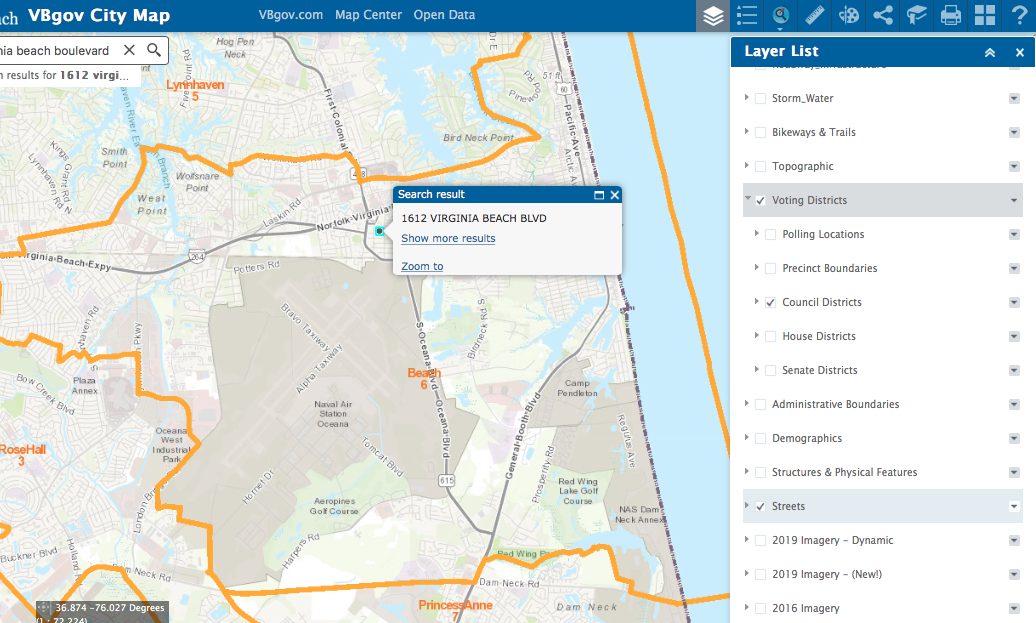
Task: Click Zoom to in the popup
Action: pos(422,266)
